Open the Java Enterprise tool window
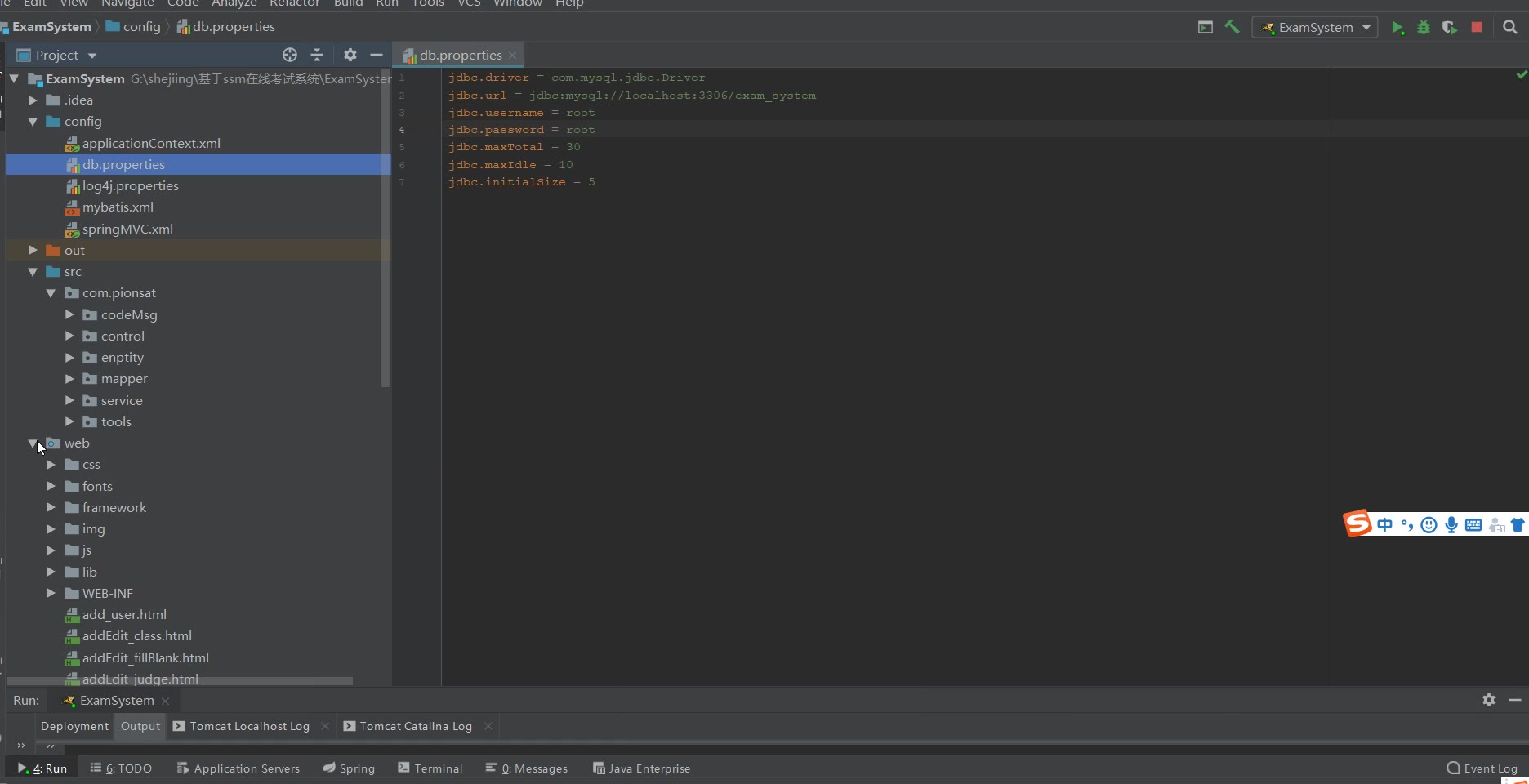This screenshot has width=1529, height=784. (642, 768)
